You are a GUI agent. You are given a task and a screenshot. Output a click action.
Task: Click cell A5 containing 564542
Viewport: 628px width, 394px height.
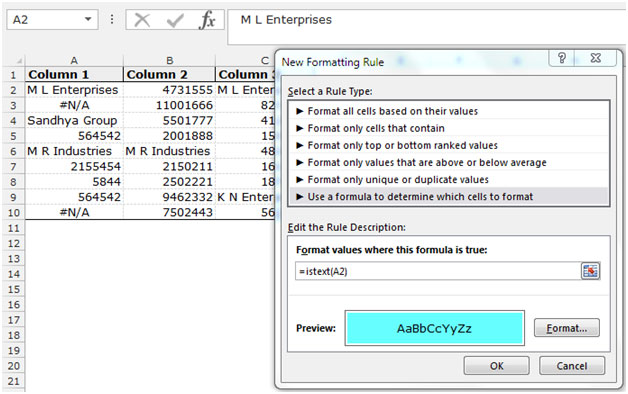click(x=74, y=136)
